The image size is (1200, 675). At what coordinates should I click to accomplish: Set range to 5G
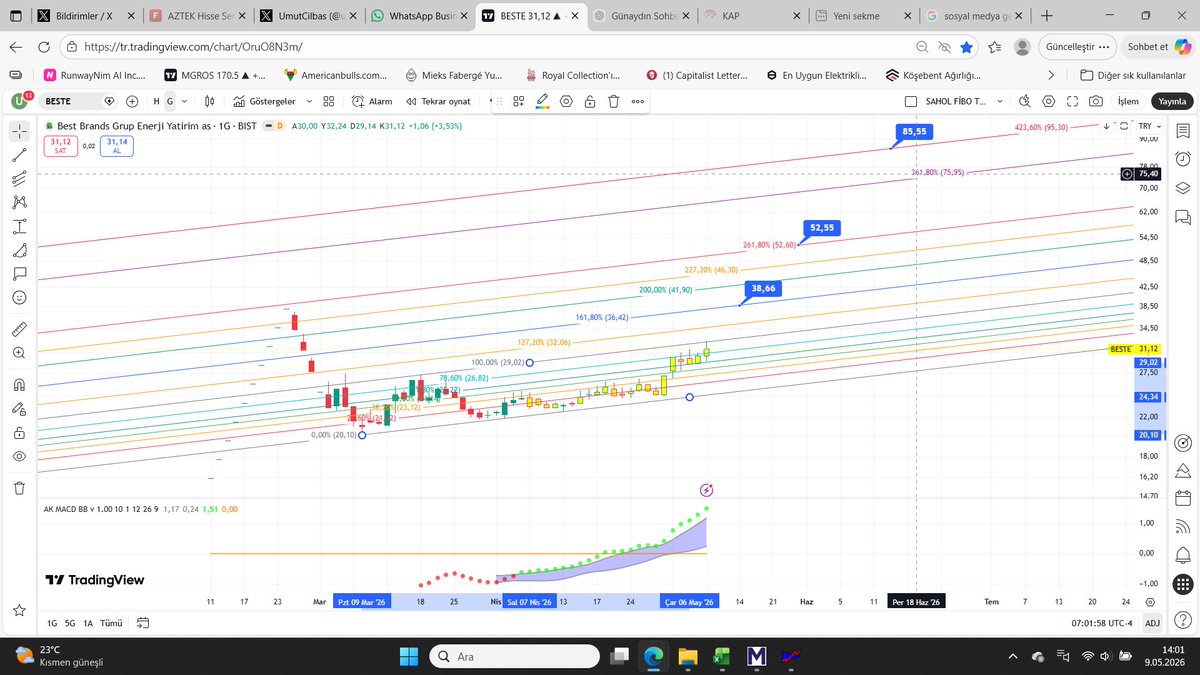tap(69, 622)
